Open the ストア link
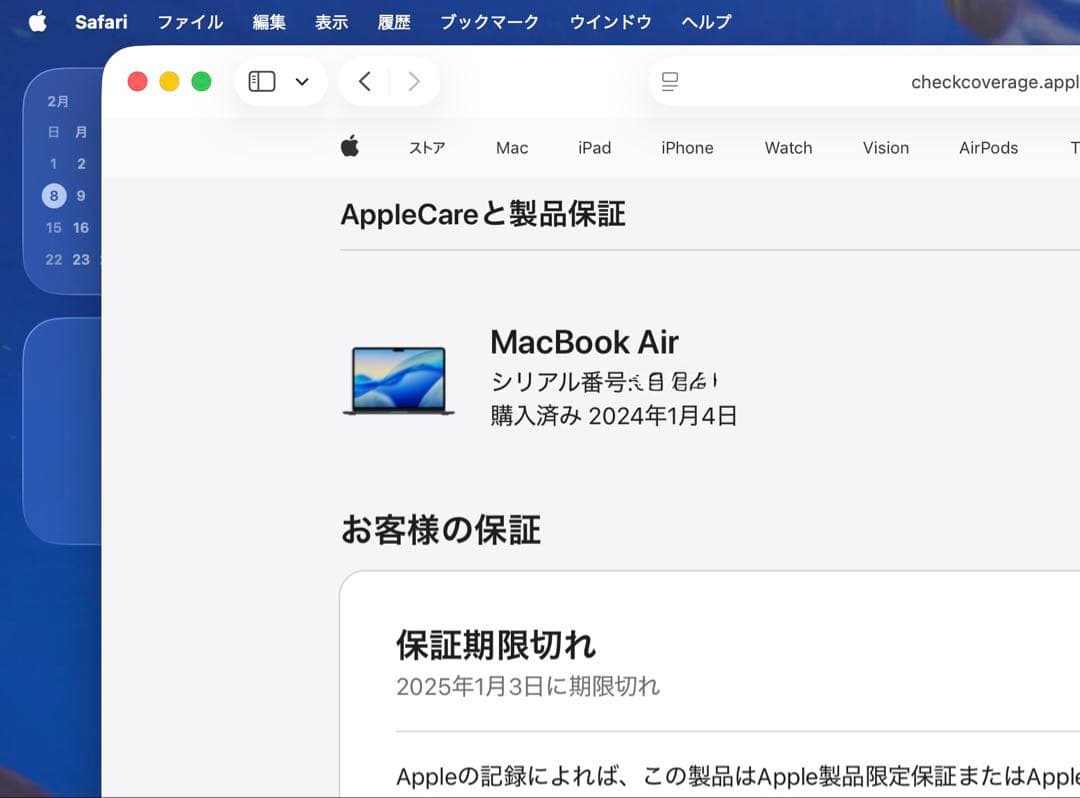Screen dimensions: 1080x798 coord(427,147)
